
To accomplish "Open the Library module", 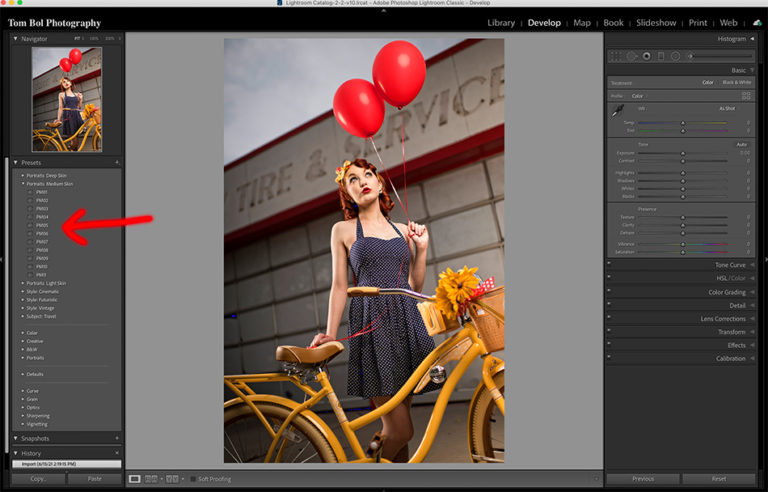I will click(x=501, y=23).
